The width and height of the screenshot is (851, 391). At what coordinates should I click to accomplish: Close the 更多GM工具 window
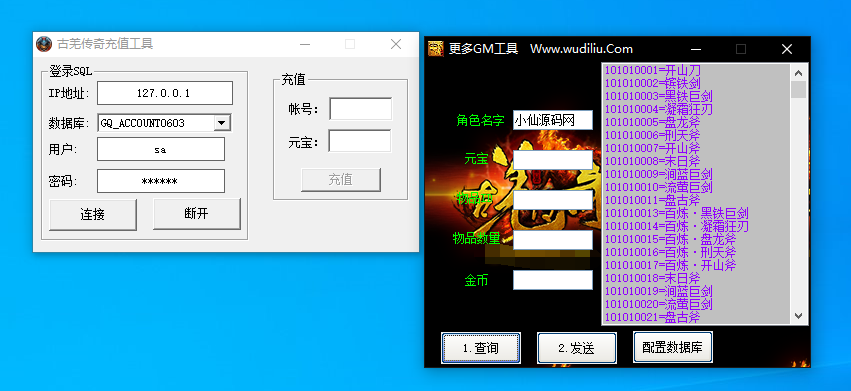(787, 49)
